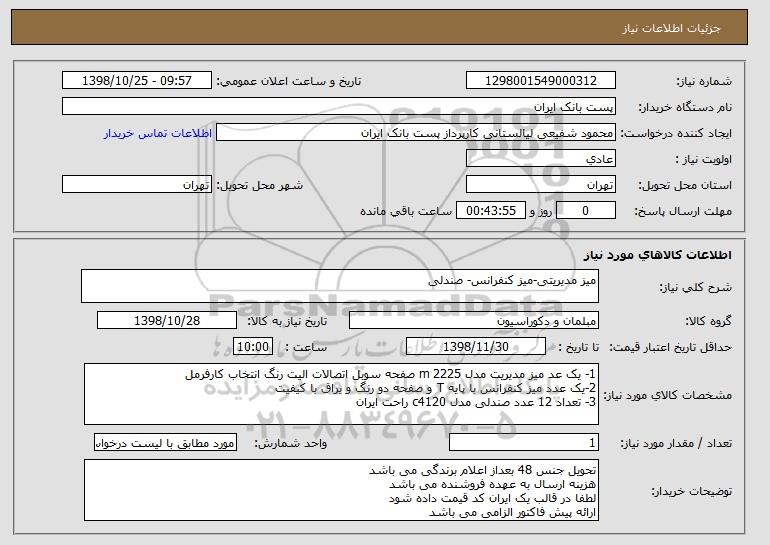Click the price validity date 1398/11/30

476,347
